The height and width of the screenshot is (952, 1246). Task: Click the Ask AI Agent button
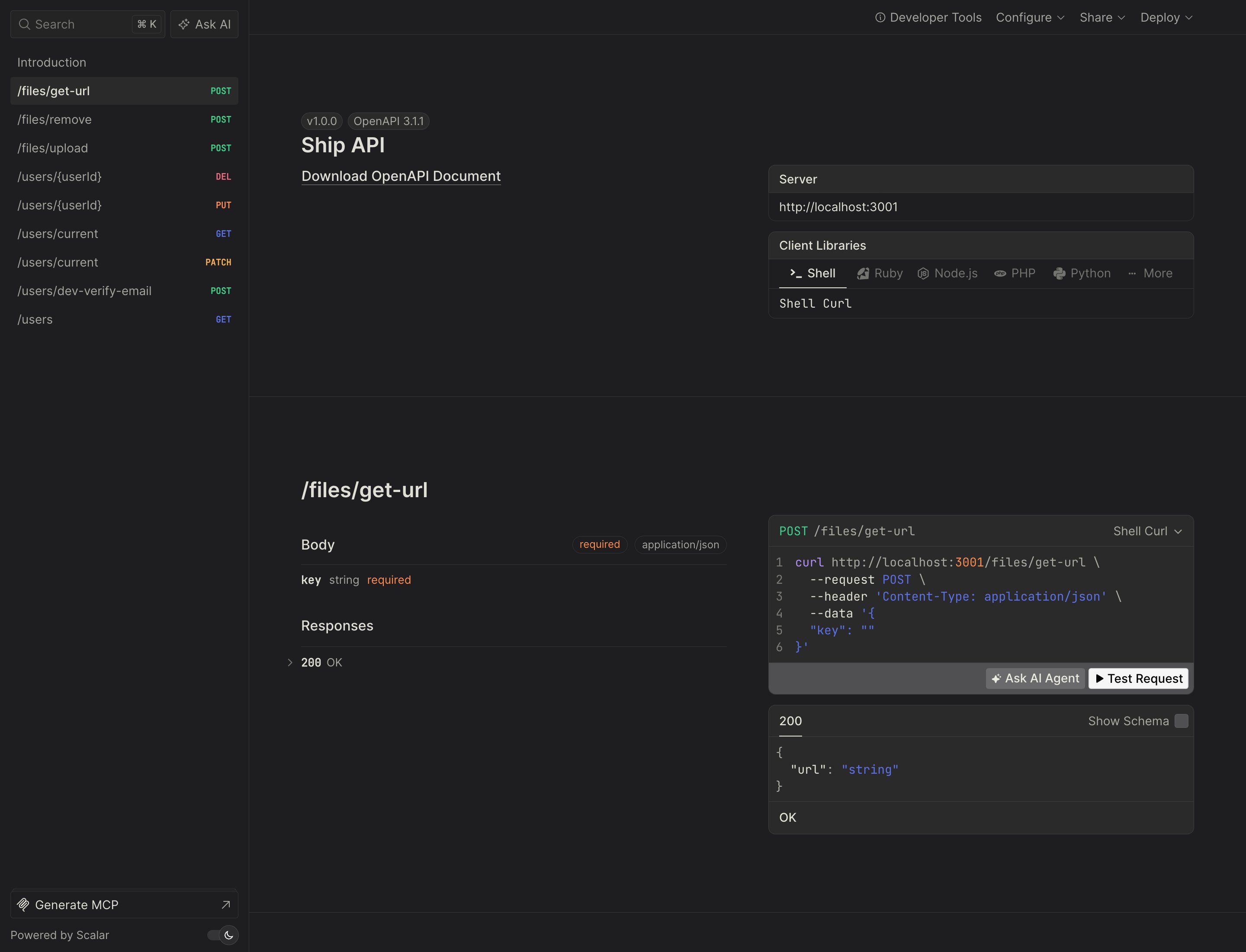click(1035, 679)
